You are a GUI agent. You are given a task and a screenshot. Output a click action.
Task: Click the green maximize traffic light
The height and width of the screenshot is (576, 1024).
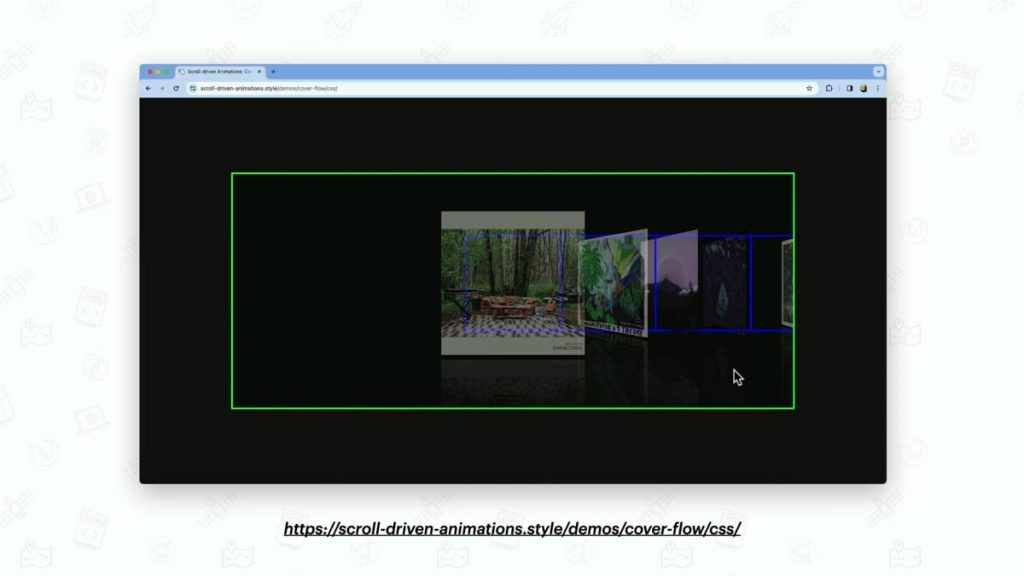tap(165, 71)
